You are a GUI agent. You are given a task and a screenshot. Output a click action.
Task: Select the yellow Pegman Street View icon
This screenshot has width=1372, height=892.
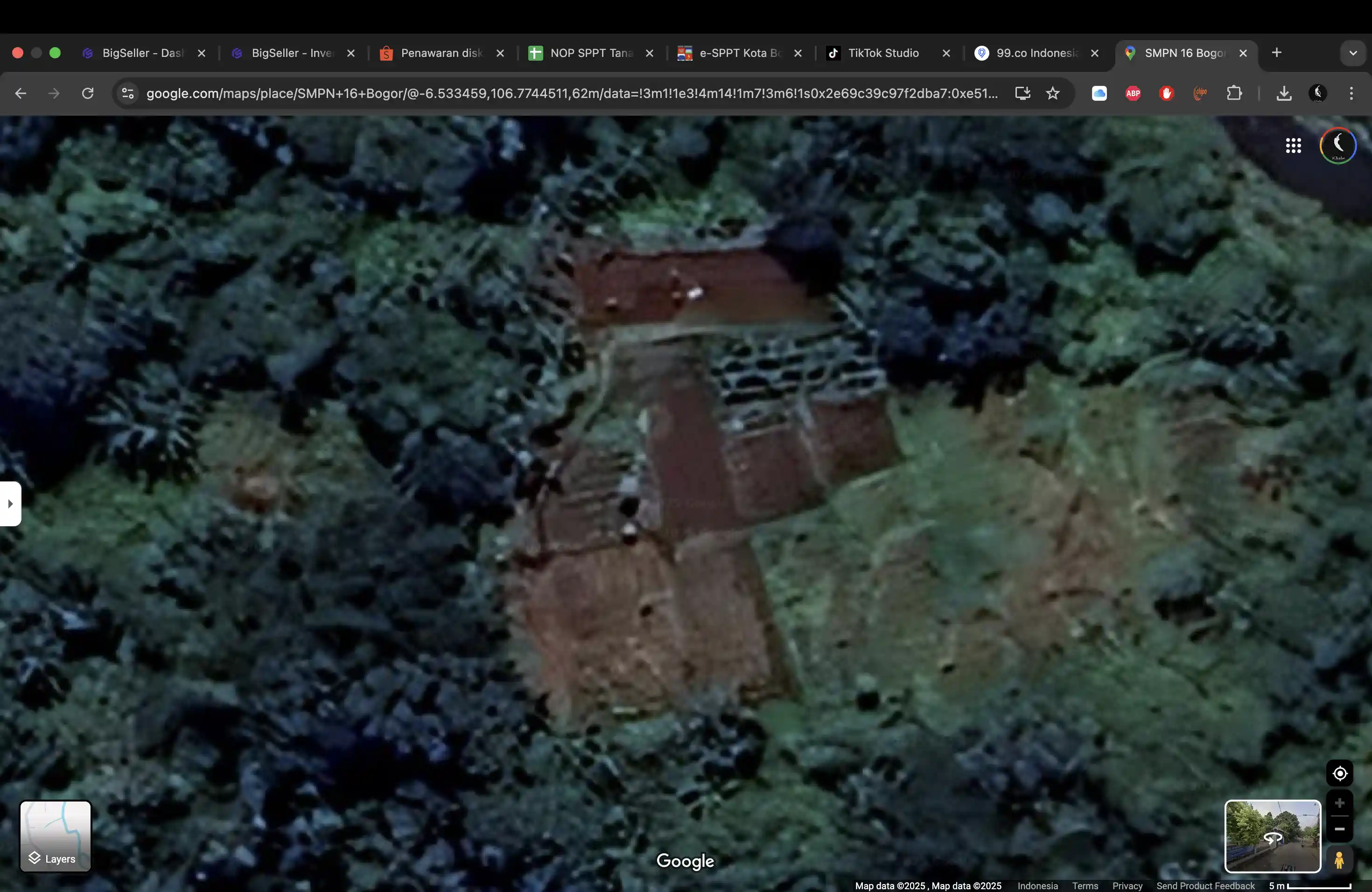tap(1339, 860)
